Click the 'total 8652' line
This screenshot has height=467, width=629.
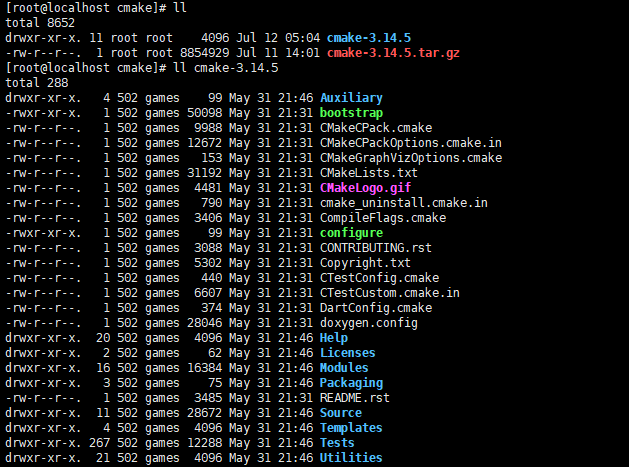pyautogui.click(x=40, y=22)
